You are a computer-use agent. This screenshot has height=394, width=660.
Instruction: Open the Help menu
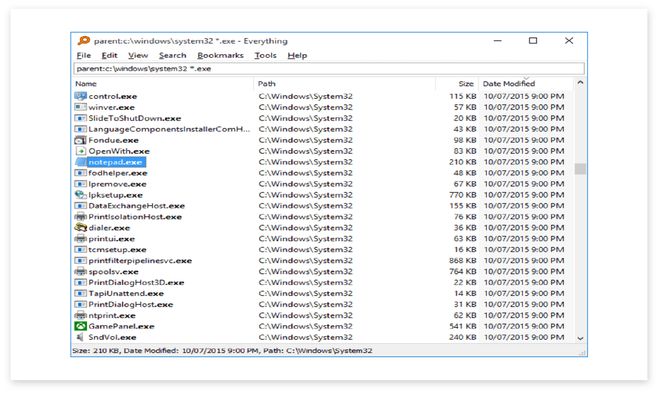tap(297, 56)
